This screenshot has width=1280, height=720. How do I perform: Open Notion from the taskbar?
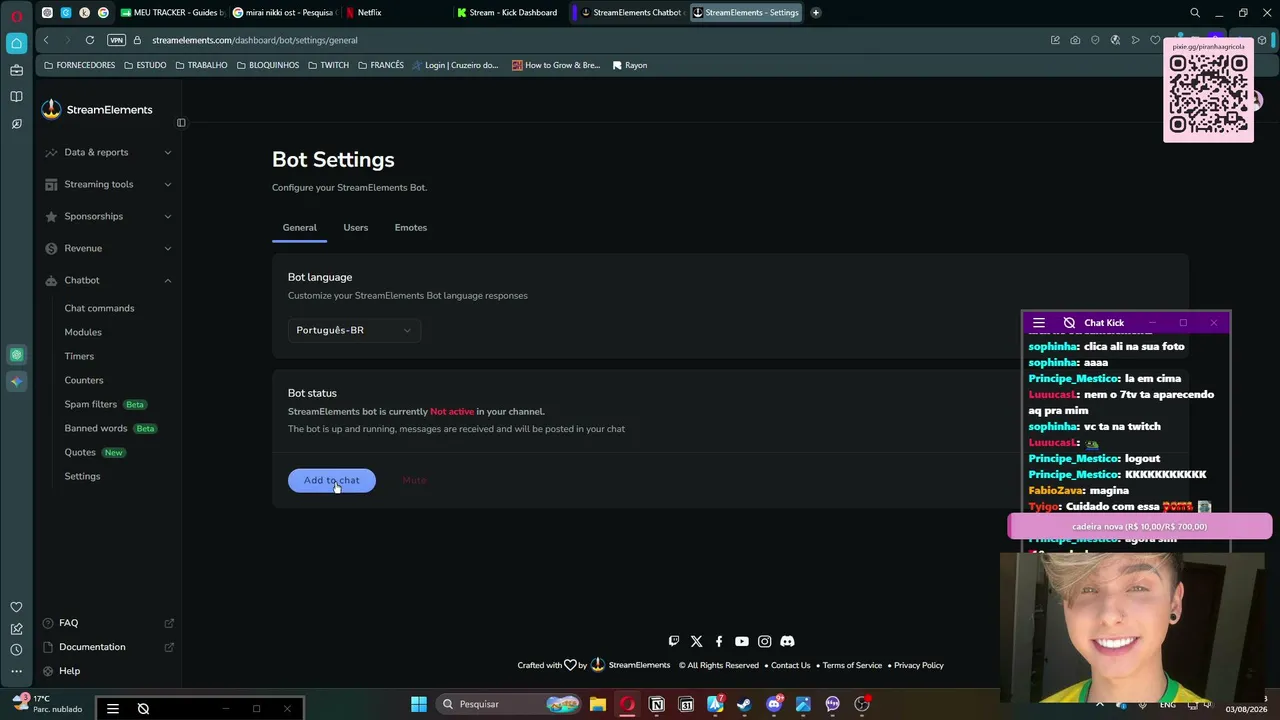[x=657, y=704]
